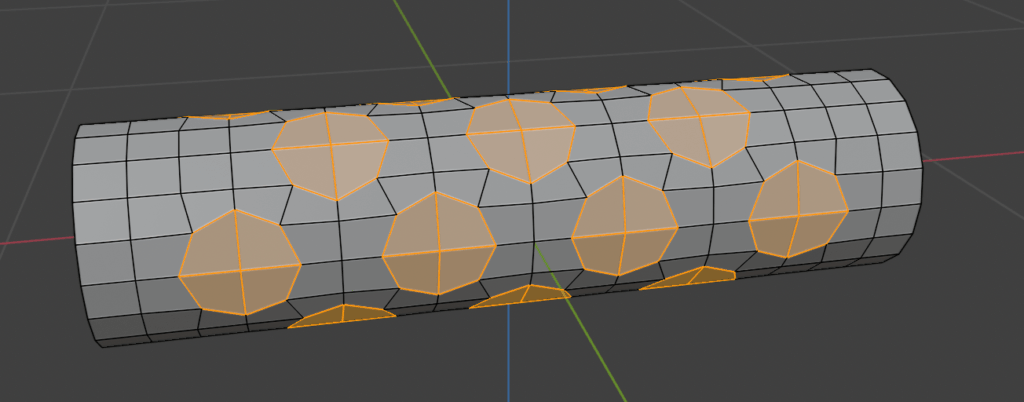Select center vertex of leftmost bottom-row octagon
Viewport: 1024px width, 402px height.
tap(241, 269)
